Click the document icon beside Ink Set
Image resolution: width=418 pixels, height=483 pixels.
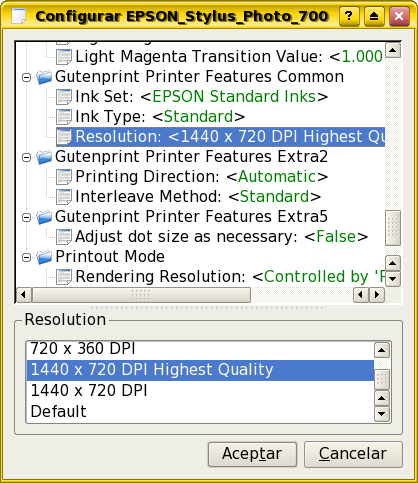(x=63, y=97)
